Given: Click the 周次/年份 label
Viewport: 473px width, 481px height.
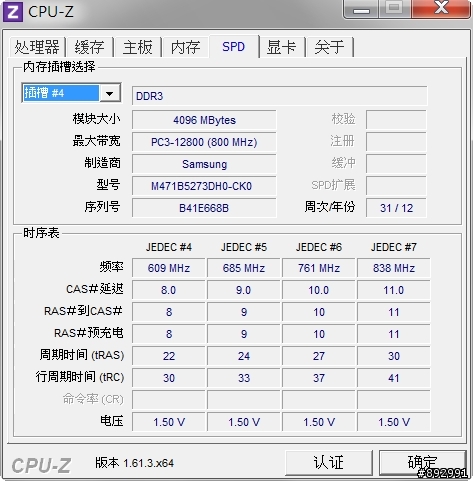Looking at the screenshot, I should [330, 207].
